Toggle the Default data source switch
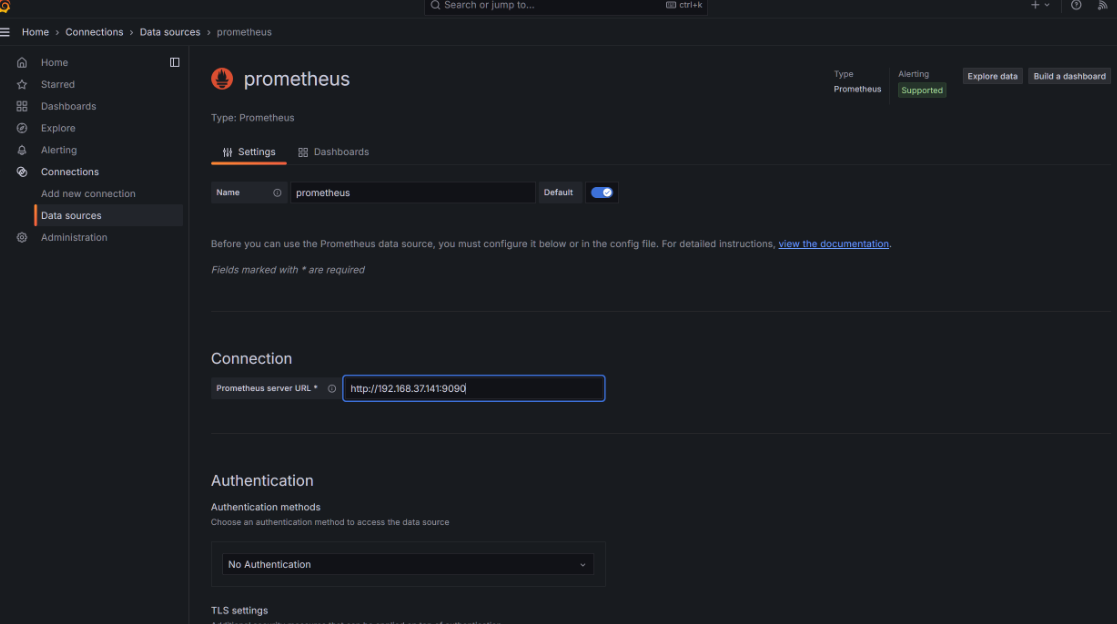Viewport: 1117px width, 624px height. (x=602, y=192)
